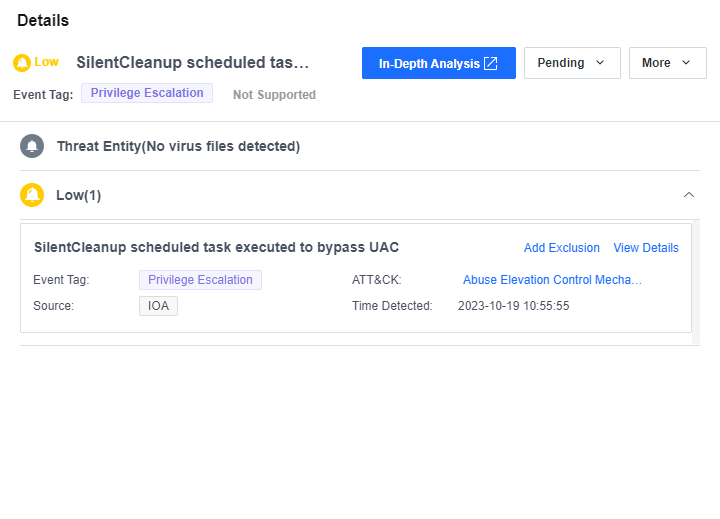Screen dimensions: 720x519
Task: Open the Abuse Elevation Control Mechanism ATT&CK link
Action: pyautogui.click(x=552, y=280)
